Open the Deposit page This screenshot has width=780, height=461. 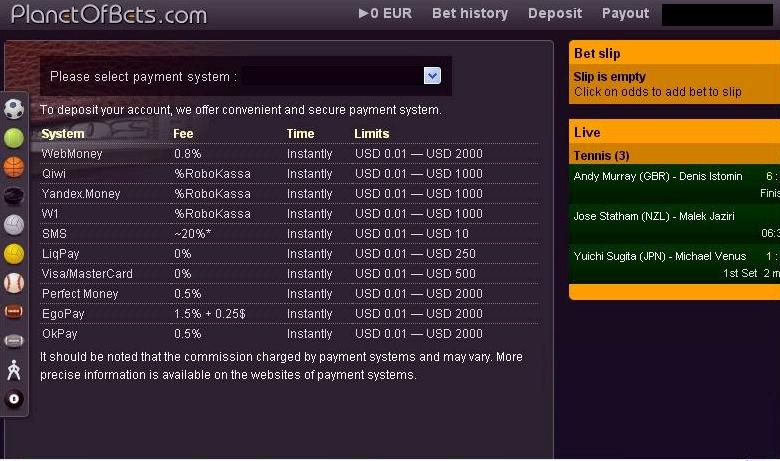coord(555,13)
